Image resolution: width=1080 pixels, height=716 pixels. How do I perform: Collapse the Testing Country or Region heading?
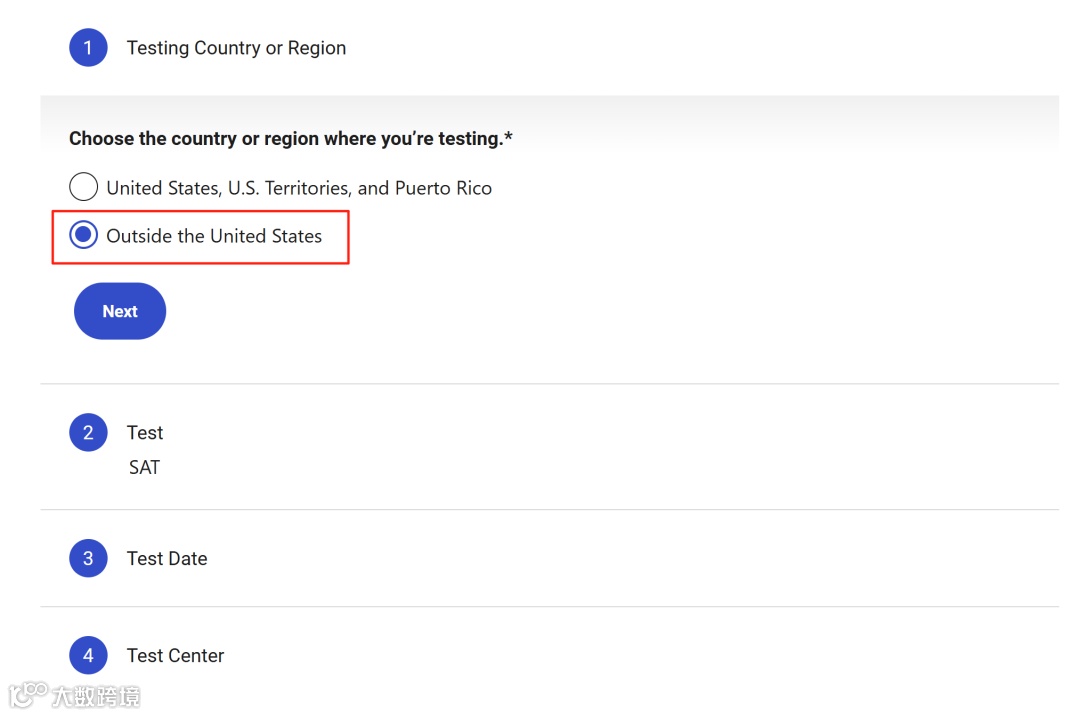pyautogui.click(x=236, y=48)
